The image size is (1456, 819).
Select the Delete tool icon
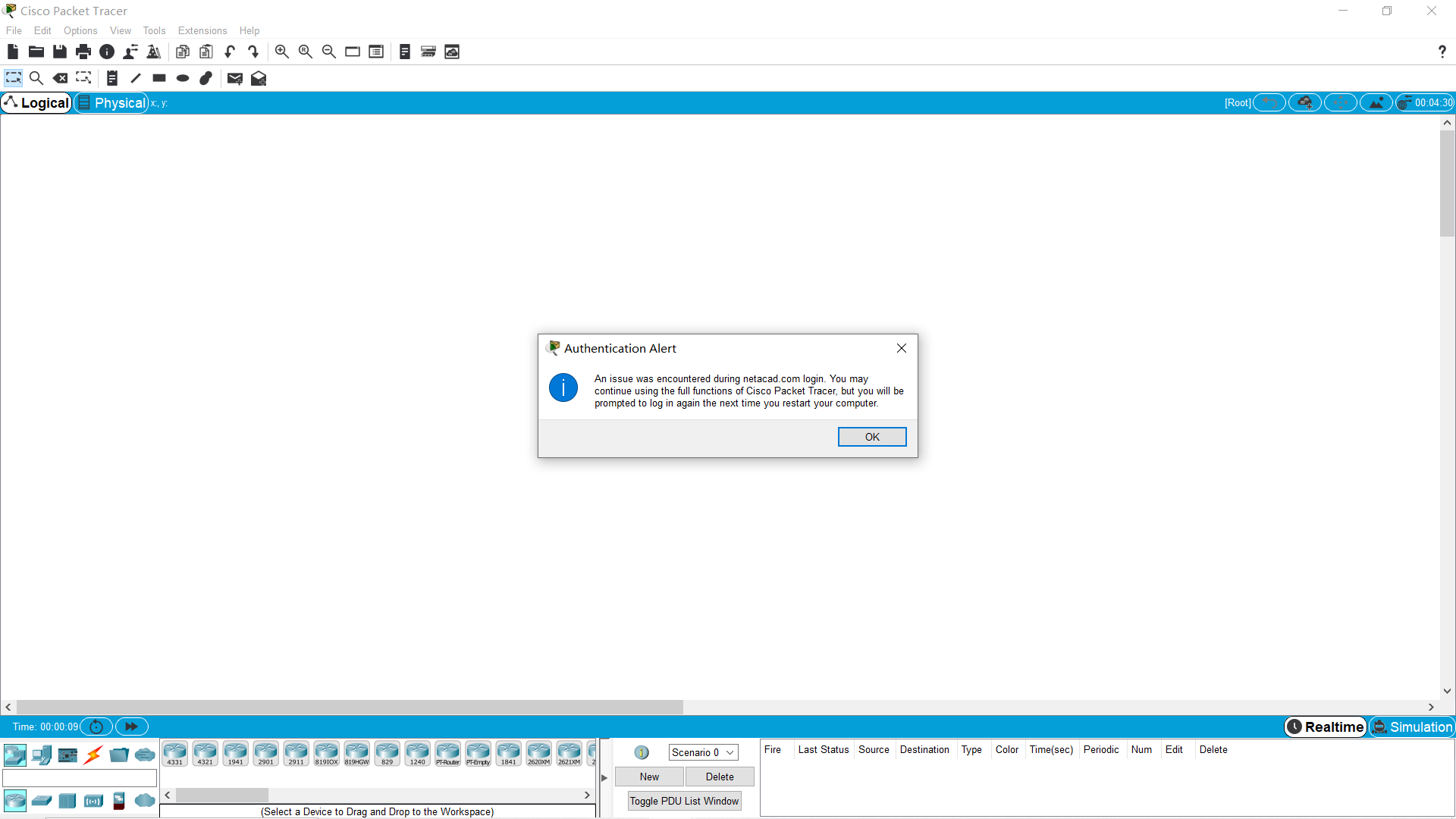click(60, 78)
